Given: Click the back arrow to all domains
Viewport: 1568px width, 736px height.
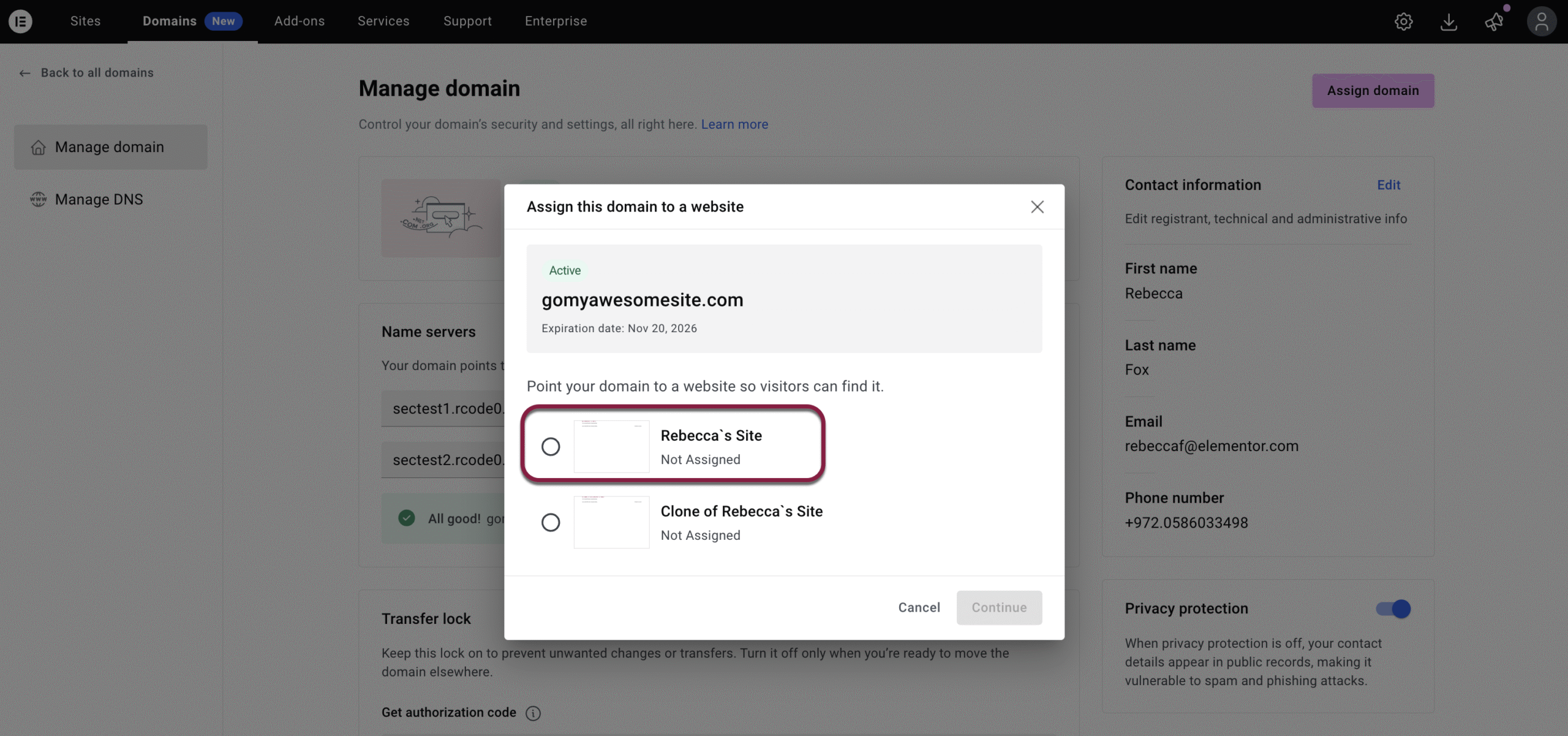Looking at the screenshot, I should tap(24, 73).
